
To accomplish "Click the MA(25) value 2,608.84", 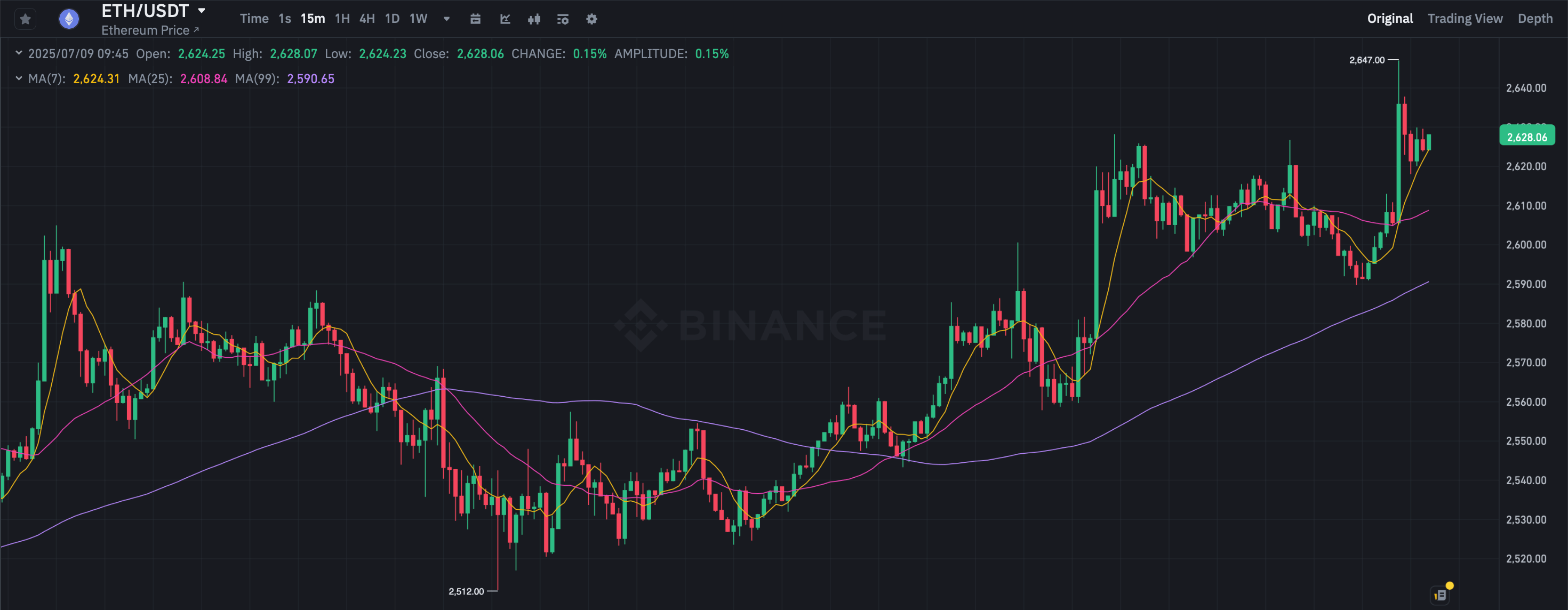I will pos(203,78).
